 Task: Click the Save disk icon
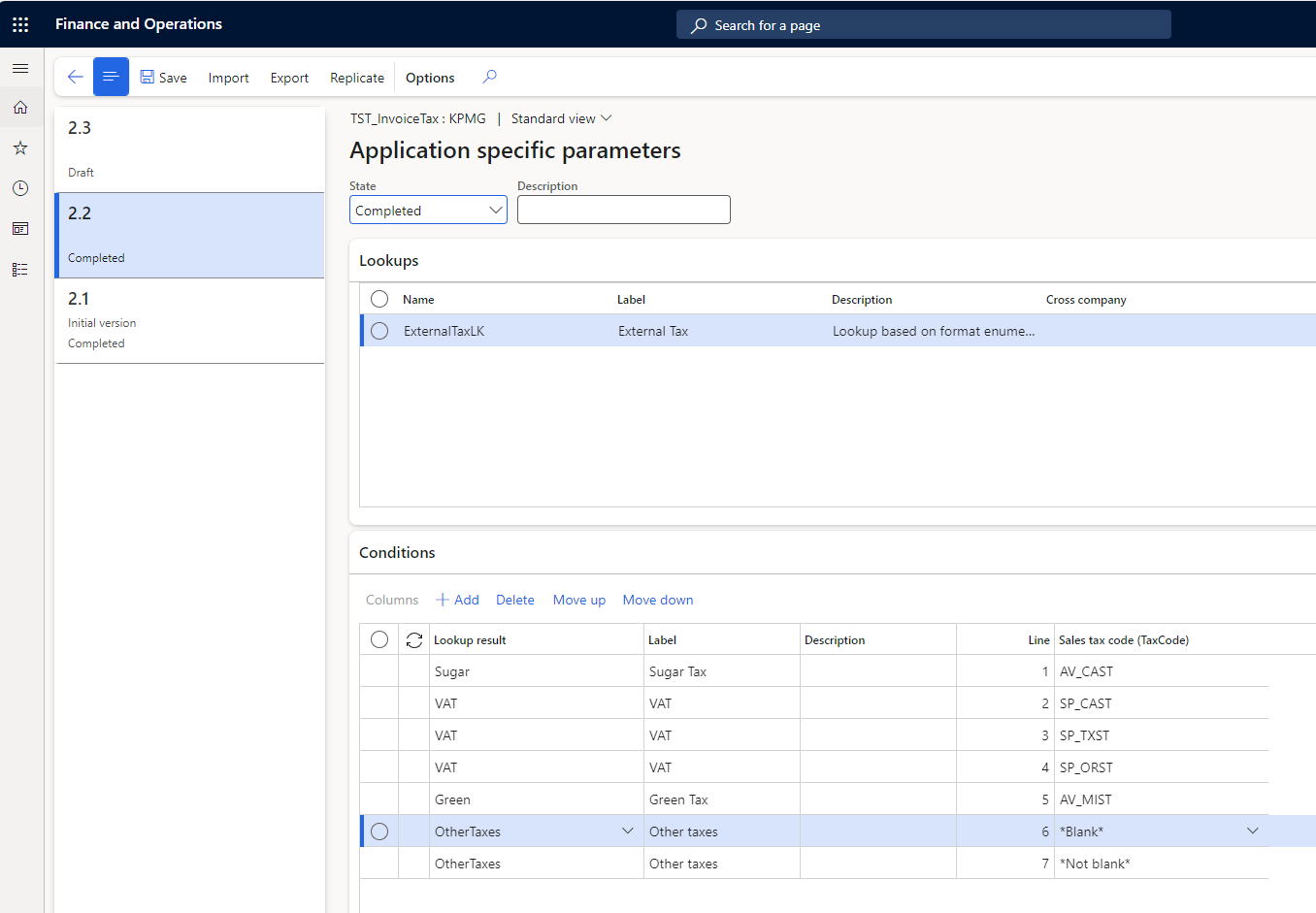pyautogui.click(x=148, y=77)
